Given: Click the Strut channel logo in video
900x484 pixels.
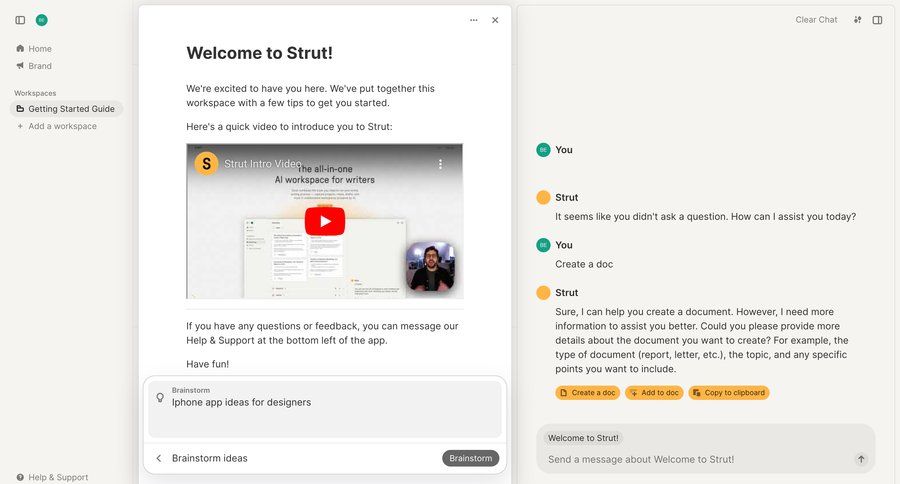Looking at the screenshot, I should [206, 164].
